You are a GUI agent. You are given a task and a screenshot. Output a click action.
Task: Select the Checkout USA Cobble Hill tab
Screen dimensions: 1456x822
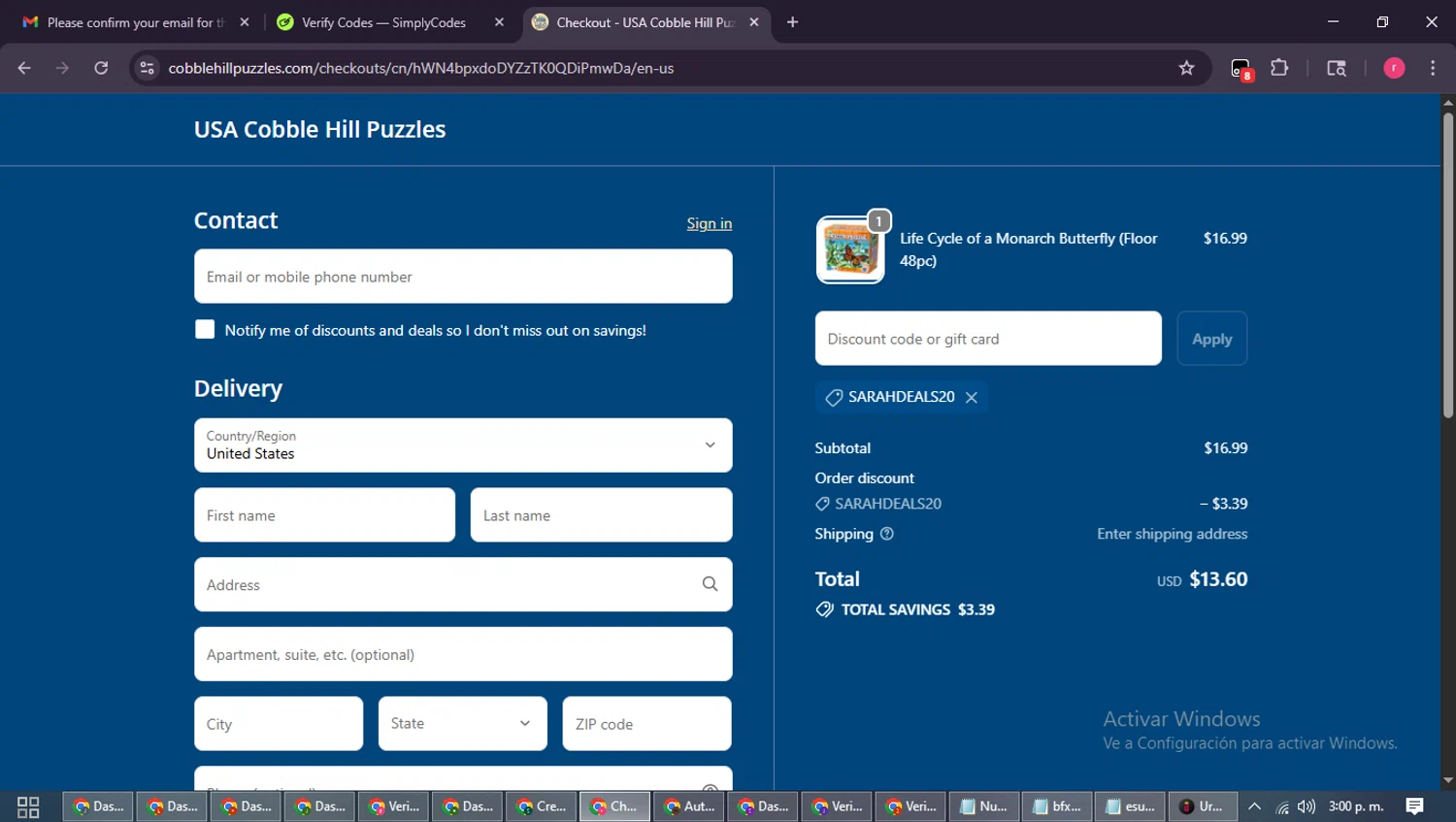(x=645, y=22)
